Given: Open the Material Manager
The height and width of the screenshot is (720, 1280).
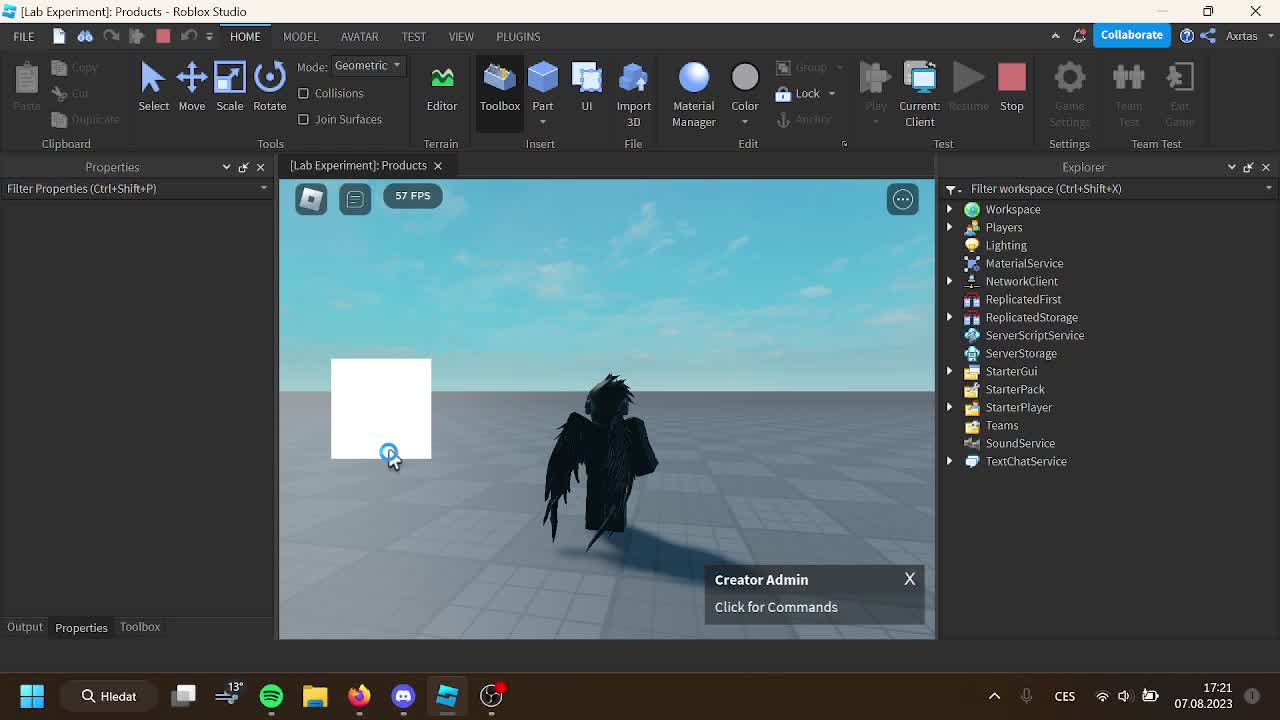Looking at the screenshot, I should pos(693,95).
